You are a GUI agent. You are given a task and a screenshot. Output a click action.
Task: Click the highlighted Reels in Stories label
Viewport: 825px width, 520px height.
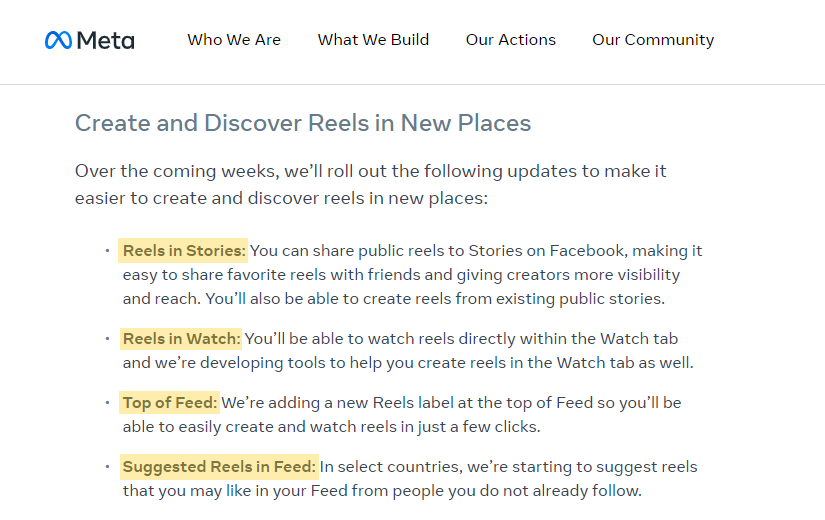[x=183, y=251]
